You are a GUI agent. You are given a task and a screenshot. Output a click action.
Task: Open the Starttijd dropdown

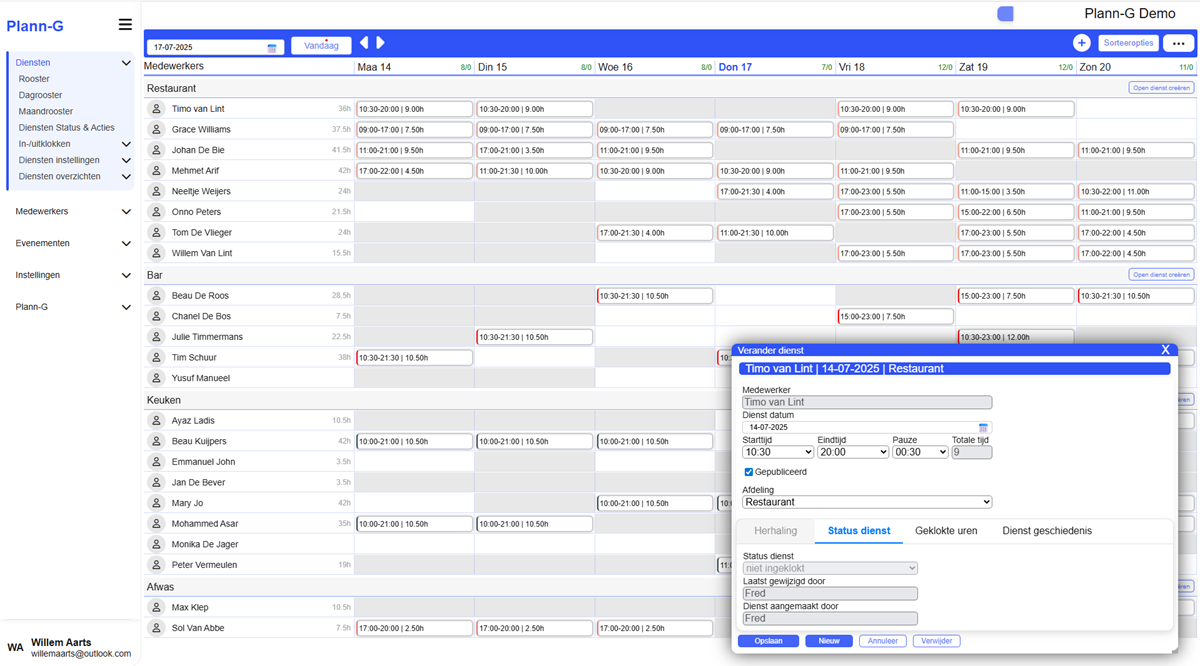point(777,452)
